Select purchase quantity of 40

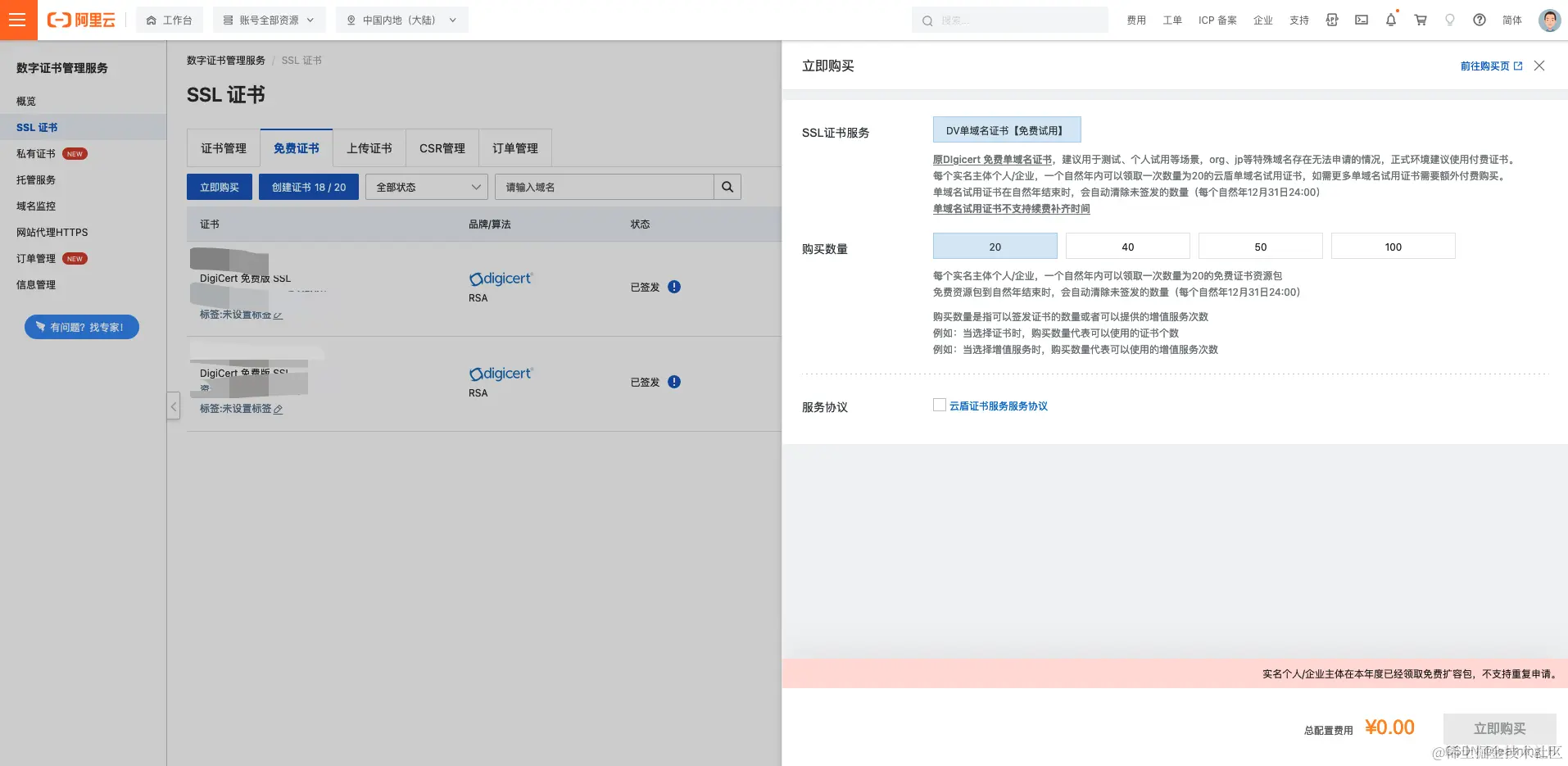[1127, 246]
